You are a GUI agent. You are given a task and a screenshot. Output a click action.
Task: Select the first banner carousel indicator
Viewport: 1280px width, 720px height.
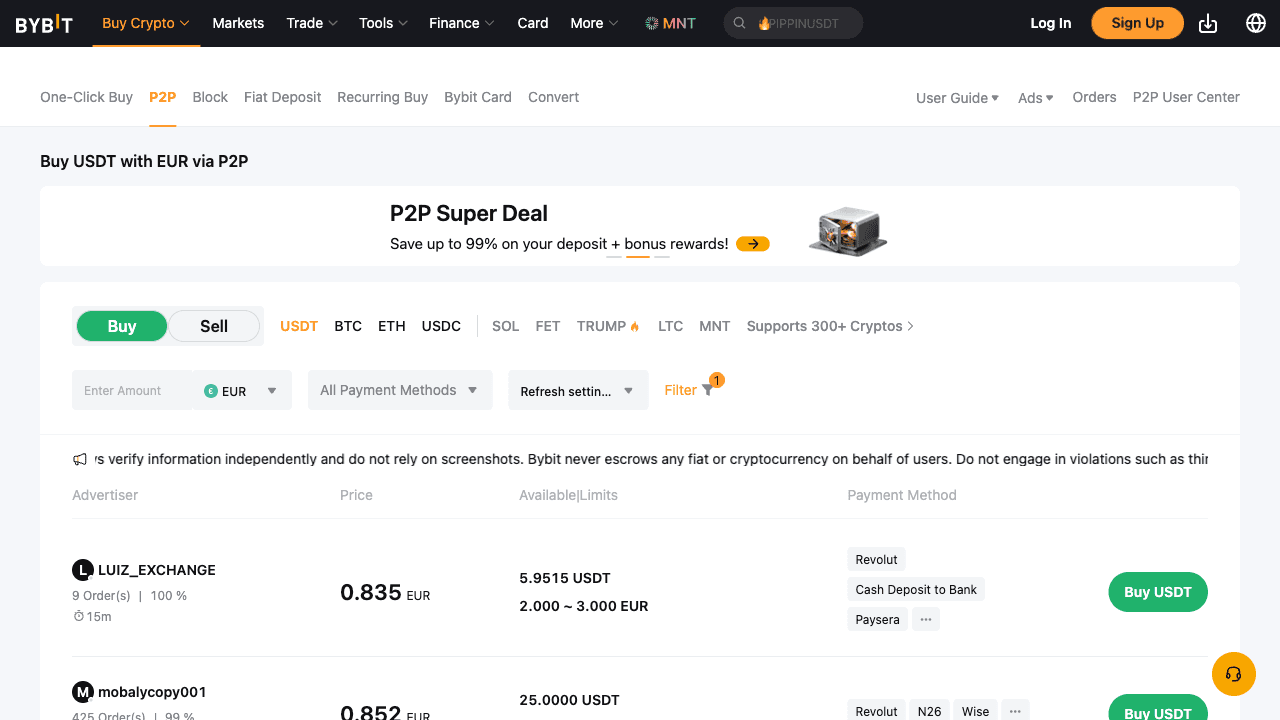[x=614, y=257]
